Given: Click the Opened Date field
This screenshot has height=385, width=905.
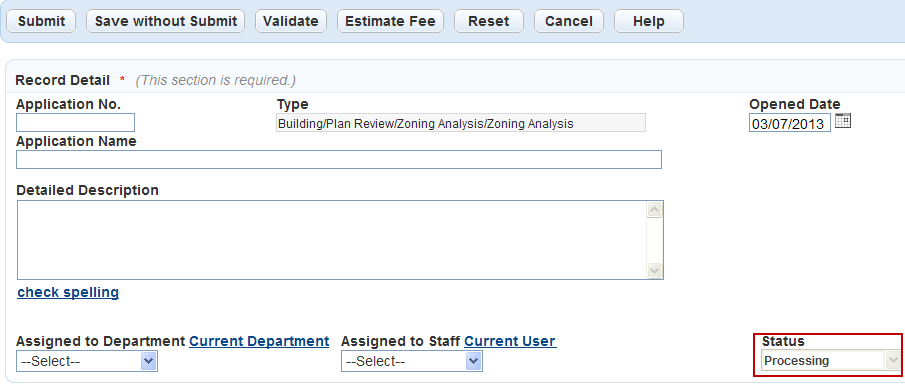Looking at the screenshot, I should click(790, 123).
